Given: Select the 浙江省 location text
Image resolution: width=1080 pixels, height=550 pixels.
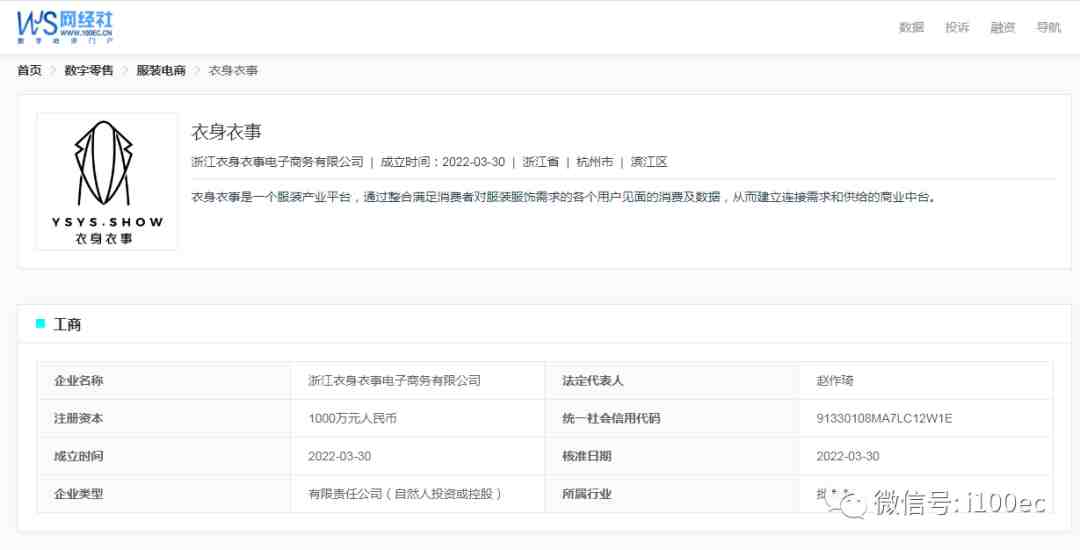Looking at the screenshot, I should [541, 162].
